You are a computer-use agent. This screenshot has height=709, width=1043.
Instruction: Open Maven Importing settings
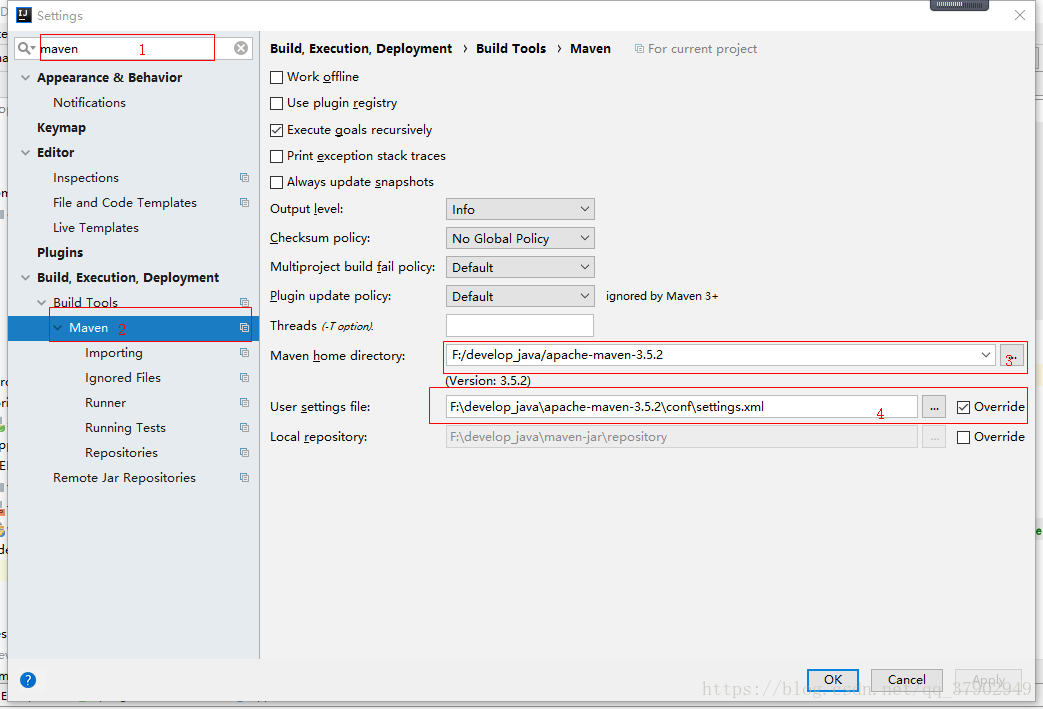coord(114,353)
